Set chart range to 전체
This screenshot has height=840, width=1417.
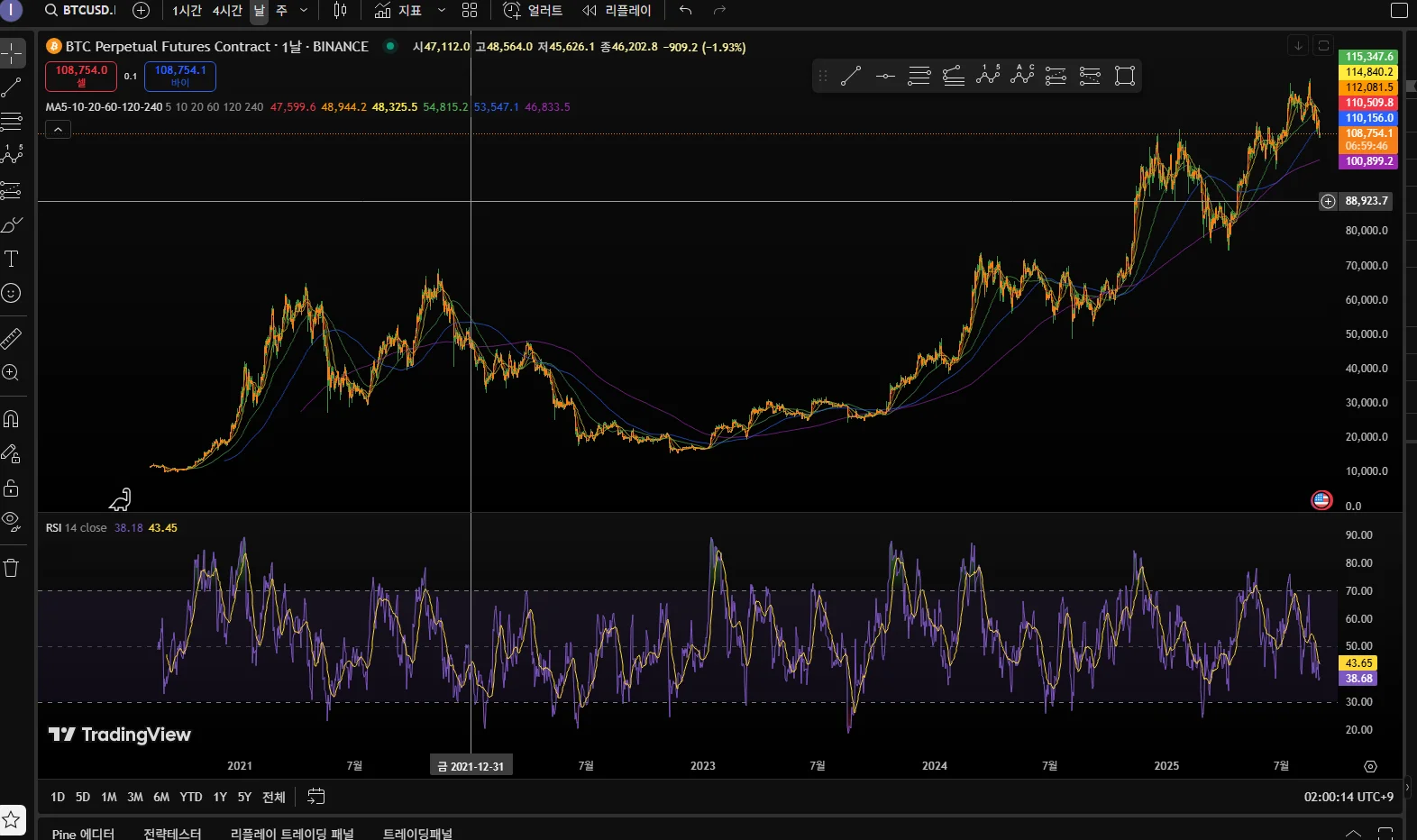274,797
